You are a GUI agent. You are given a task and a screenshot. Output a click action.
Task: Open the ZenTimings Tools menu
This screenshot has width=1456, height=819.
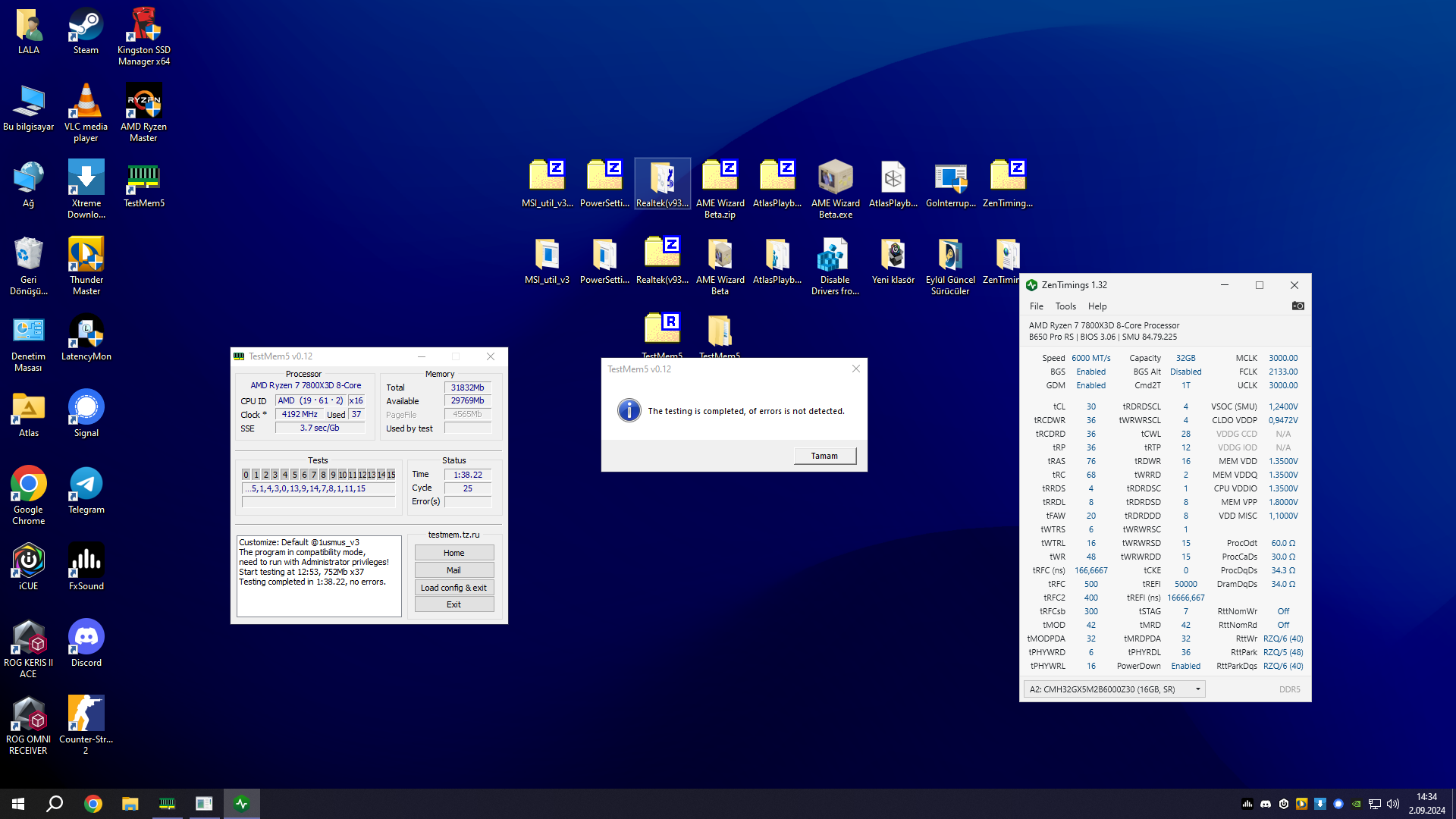[1065, 306]
